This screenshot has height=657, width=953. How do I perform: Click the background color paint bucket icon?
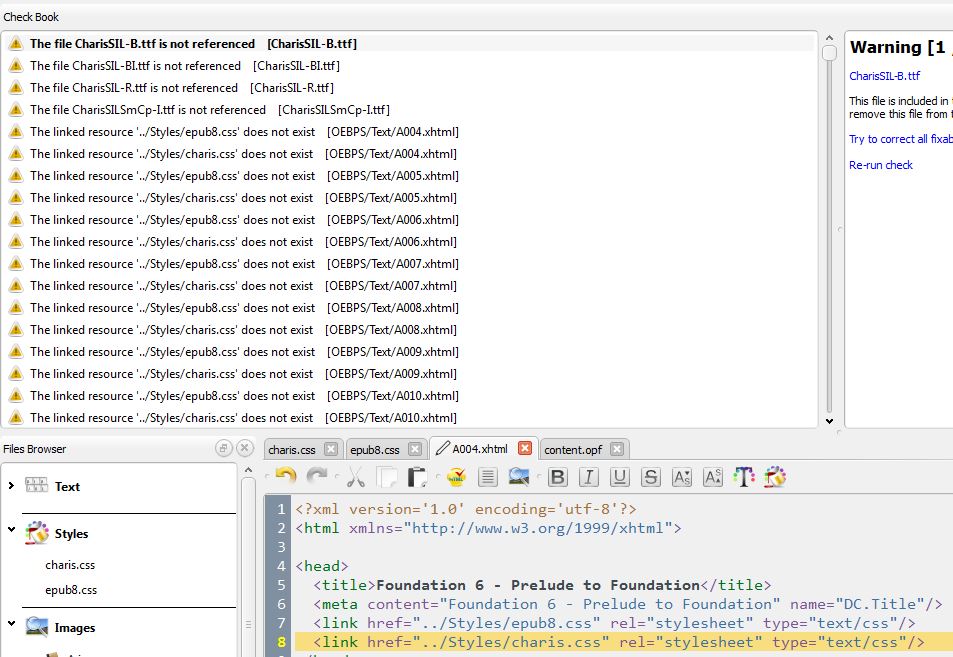point(775,477)
